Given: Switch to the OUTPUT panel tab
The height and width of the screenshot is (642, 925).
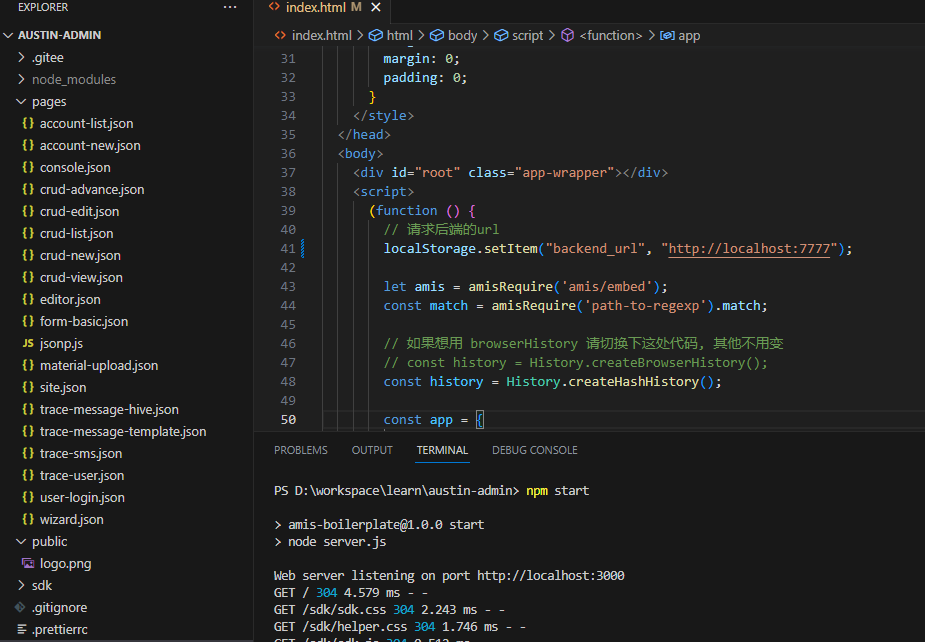Looking at the screenshot, I should pos(372,450).
